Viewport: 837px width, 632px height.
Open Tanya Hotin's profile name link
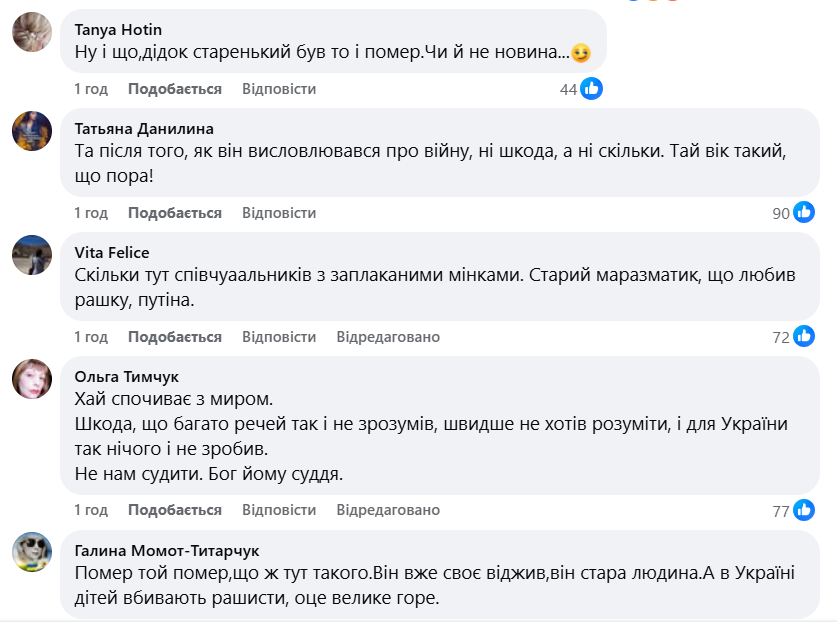click(118, 29)
